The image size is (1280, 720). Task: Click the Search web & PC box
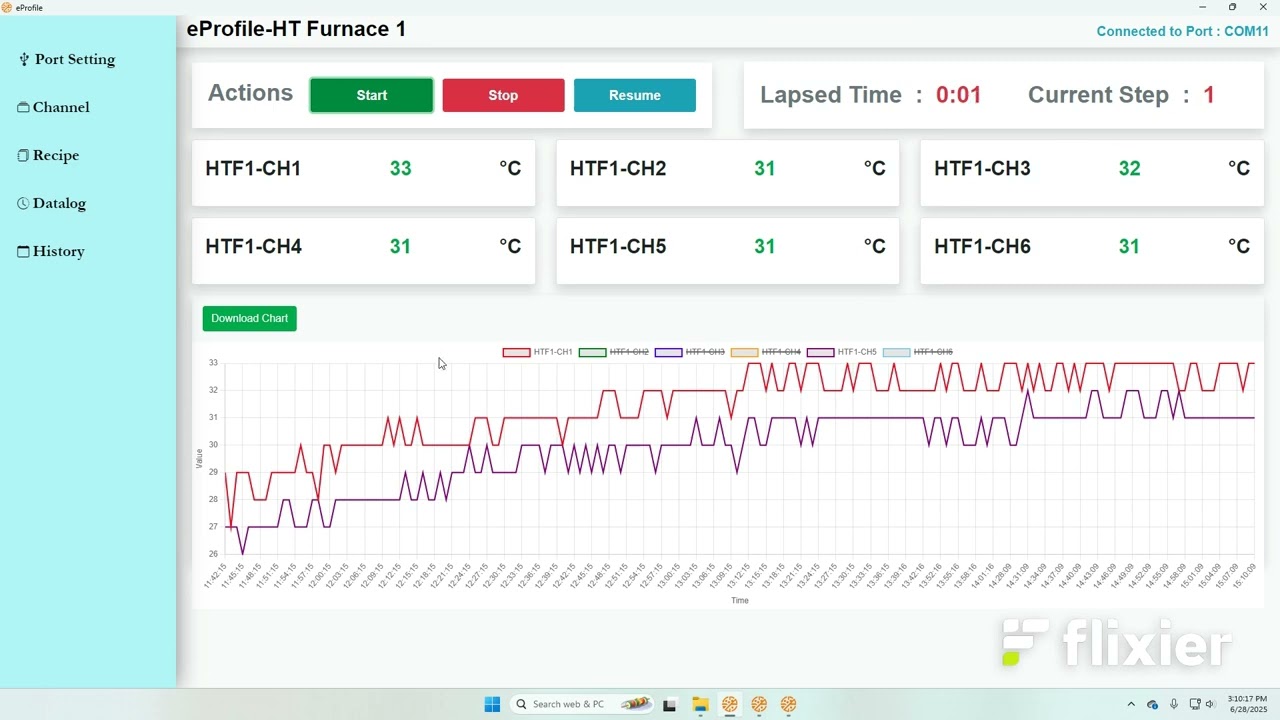583,704
